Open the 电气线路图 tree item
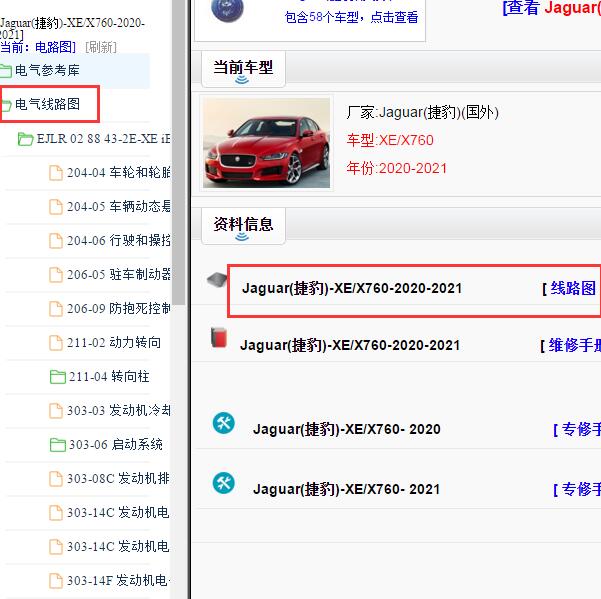 [48, 104]
